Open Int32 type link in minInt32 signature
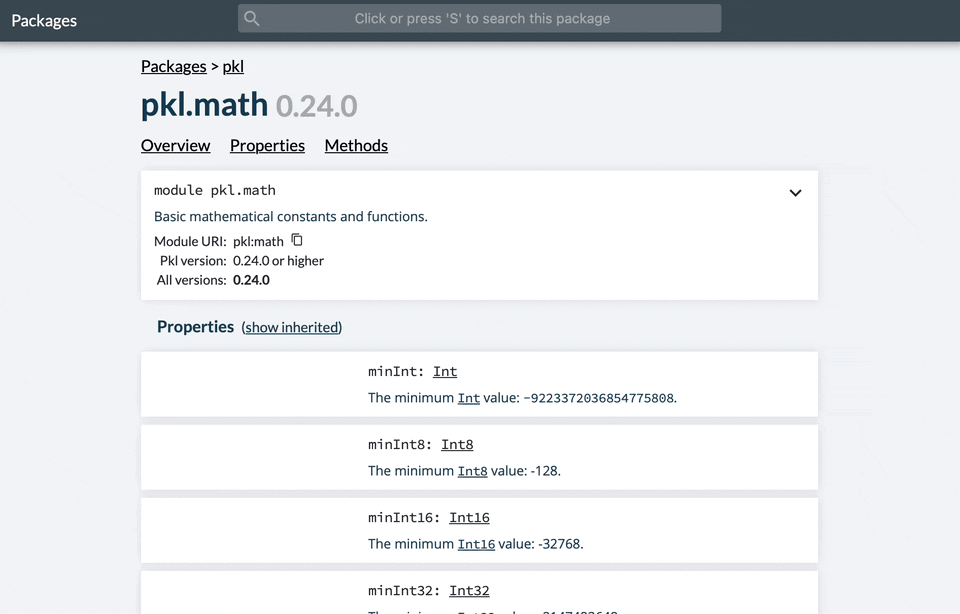Screen dimensions: 960x614 point(469,590)
